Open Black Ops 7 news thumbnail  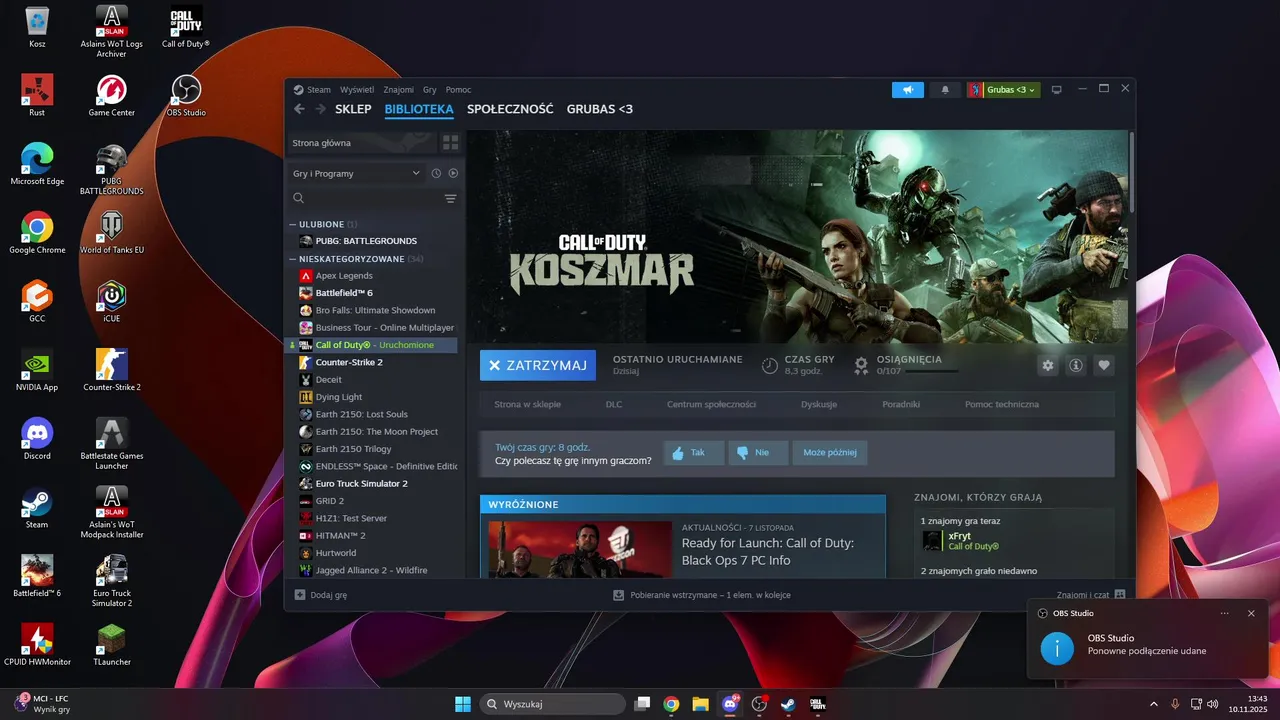click(580, 549)
